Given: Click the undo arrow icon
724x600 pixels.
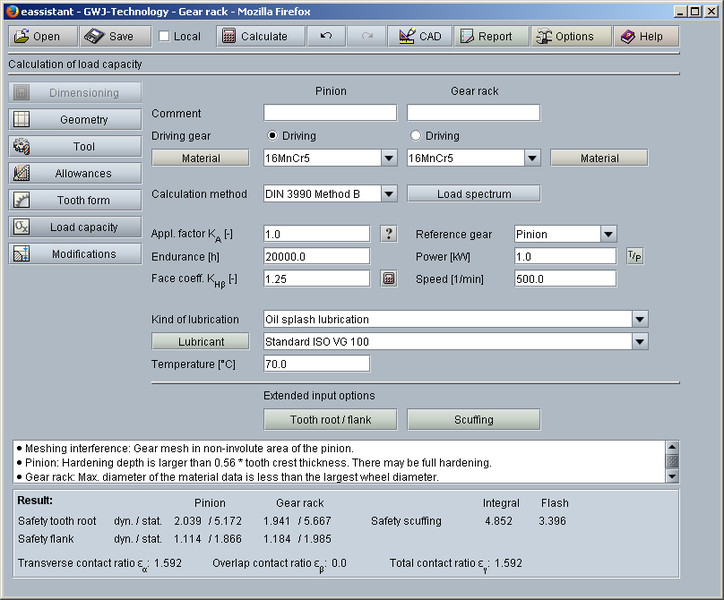Looking at the screenshot, I should 326,36.
